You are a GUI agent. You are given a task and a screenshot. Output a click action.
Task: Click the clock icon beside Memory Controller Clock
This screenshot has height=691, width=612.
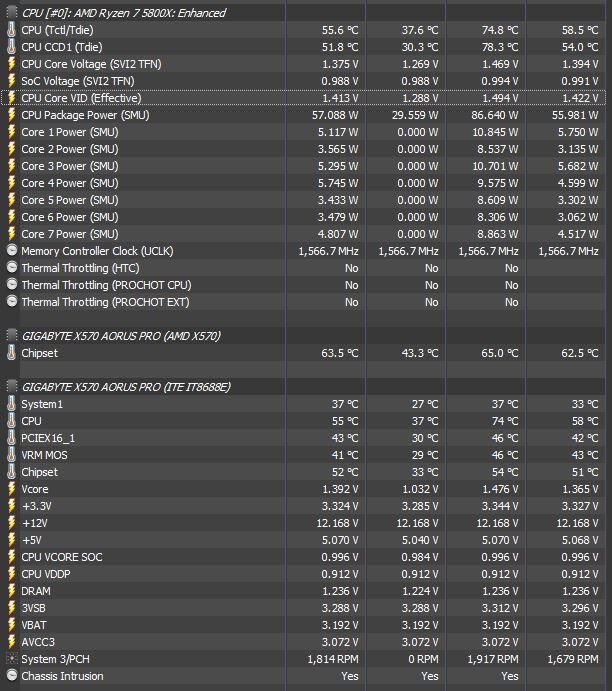pyautogui.click(x=12, y=250)
